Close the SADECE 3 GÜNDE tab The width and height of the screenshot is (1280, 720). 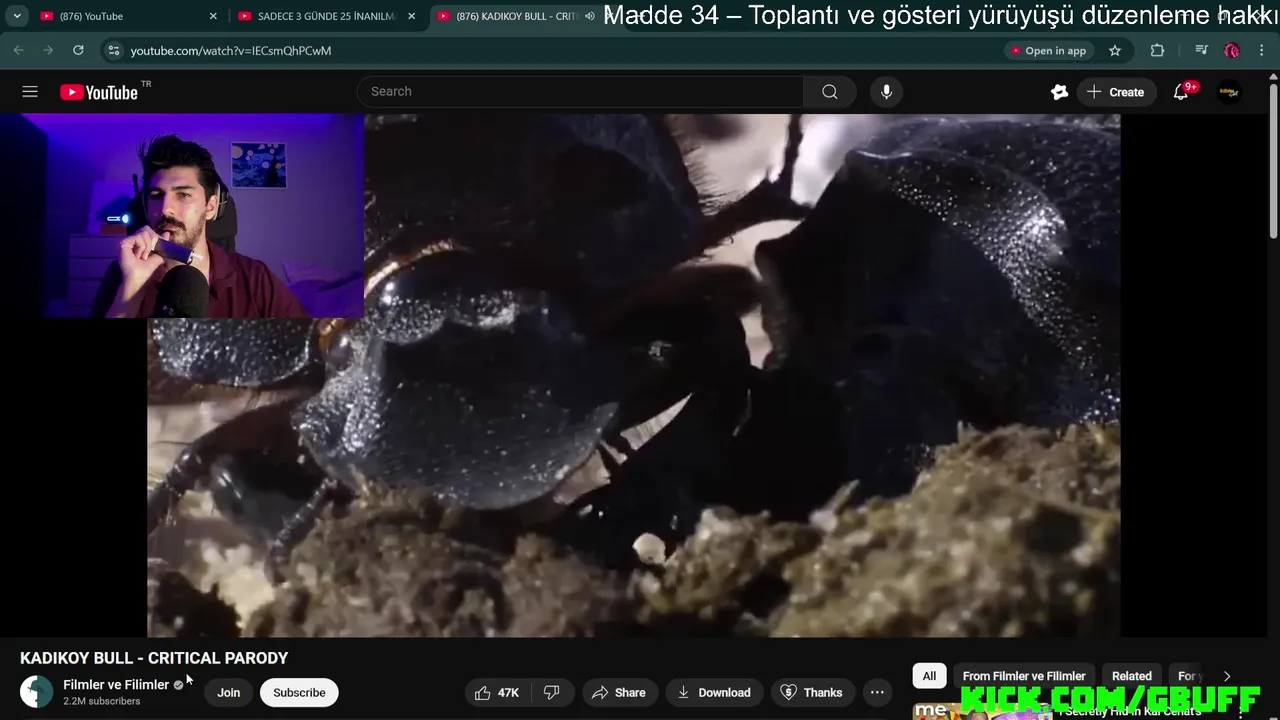(411, 16)
